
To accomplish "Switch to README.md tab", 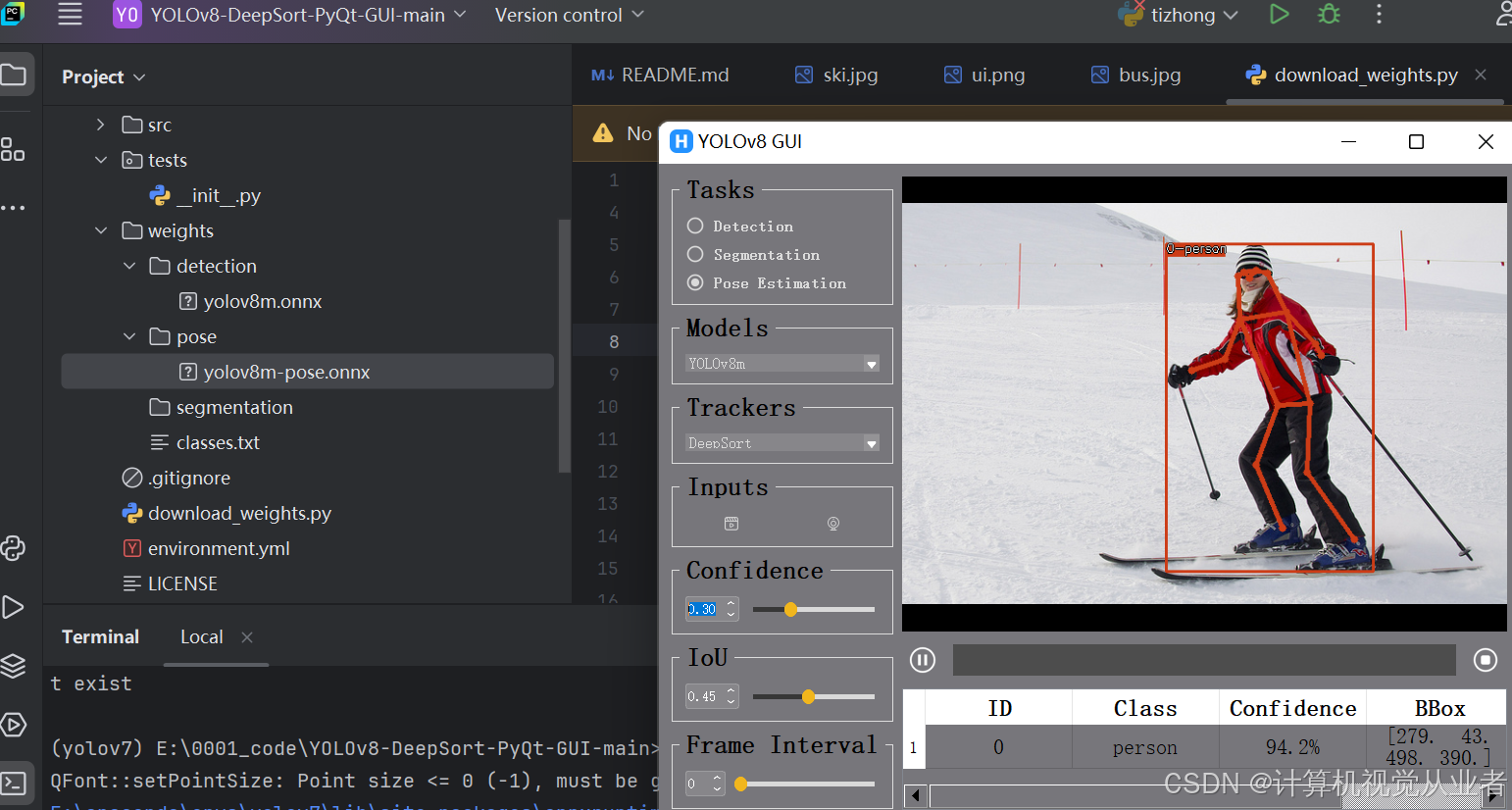I will tap(660, 75).
